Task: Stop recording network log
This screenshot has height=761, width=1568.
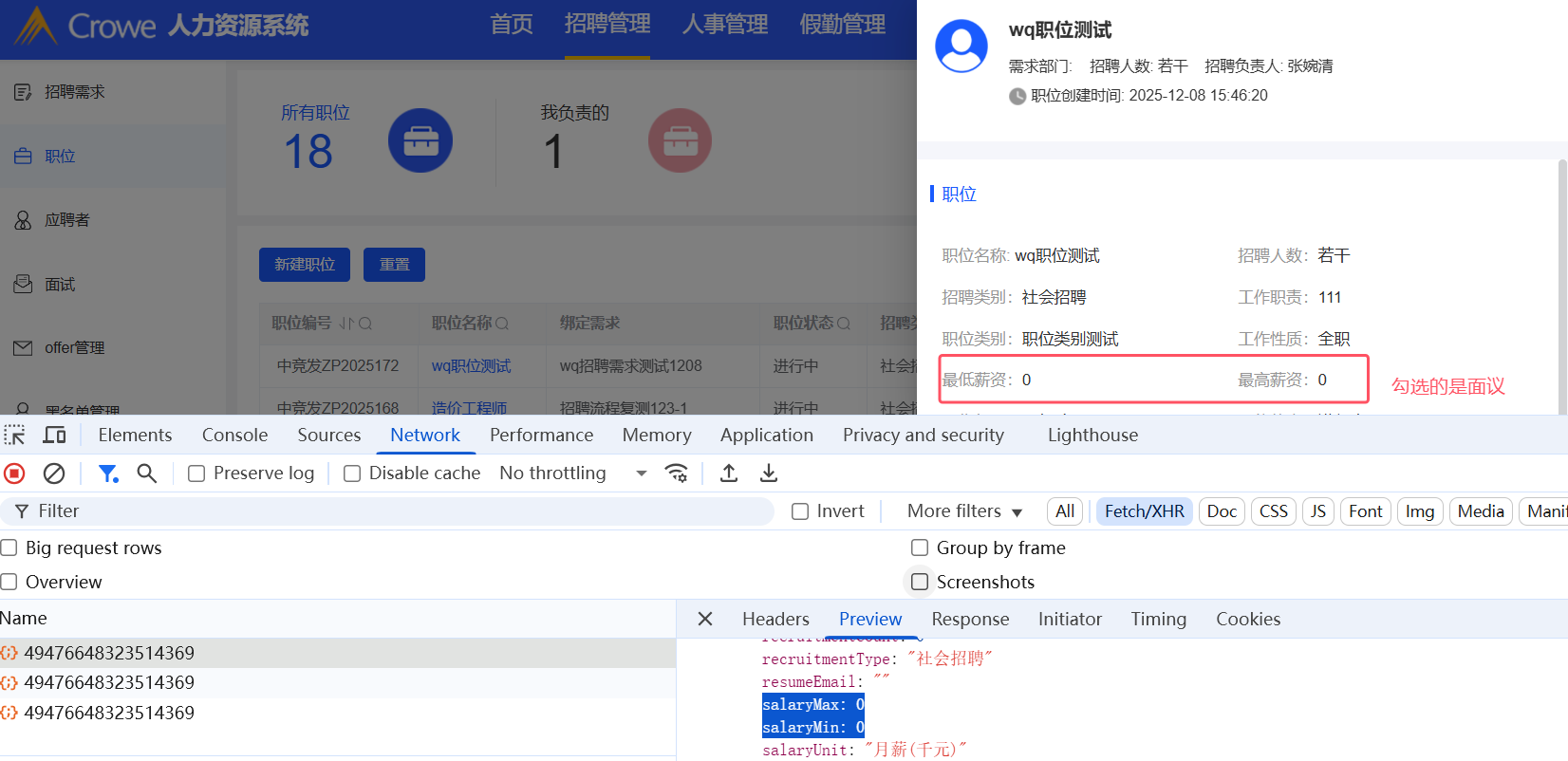Action: (x=14, y=473)
